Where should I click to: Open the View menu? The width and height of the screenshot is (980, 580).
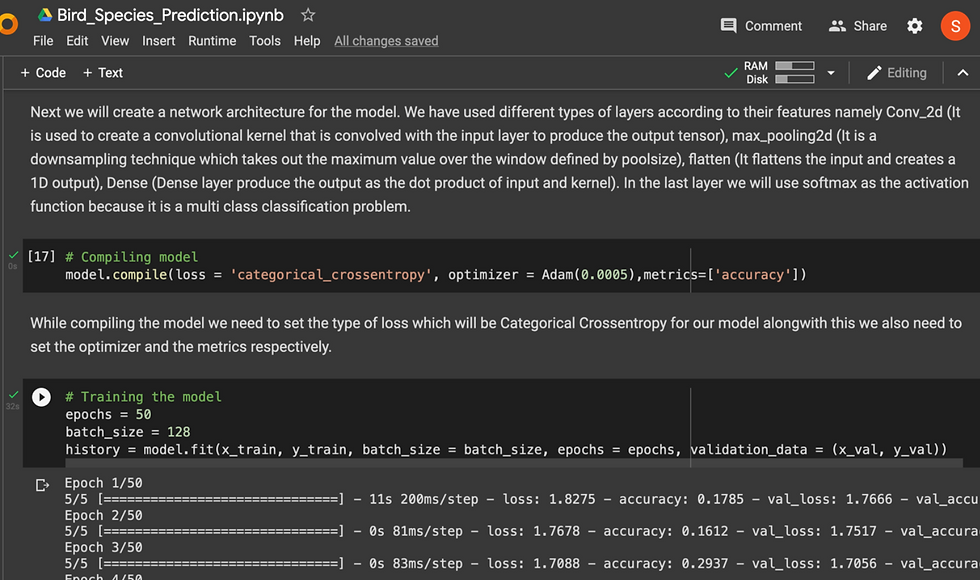click(x=115, y=41)
